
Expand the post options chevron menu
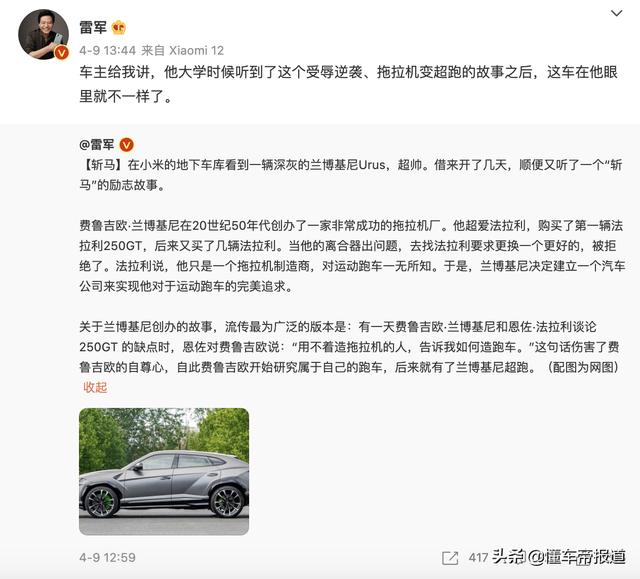pos(616,13)
